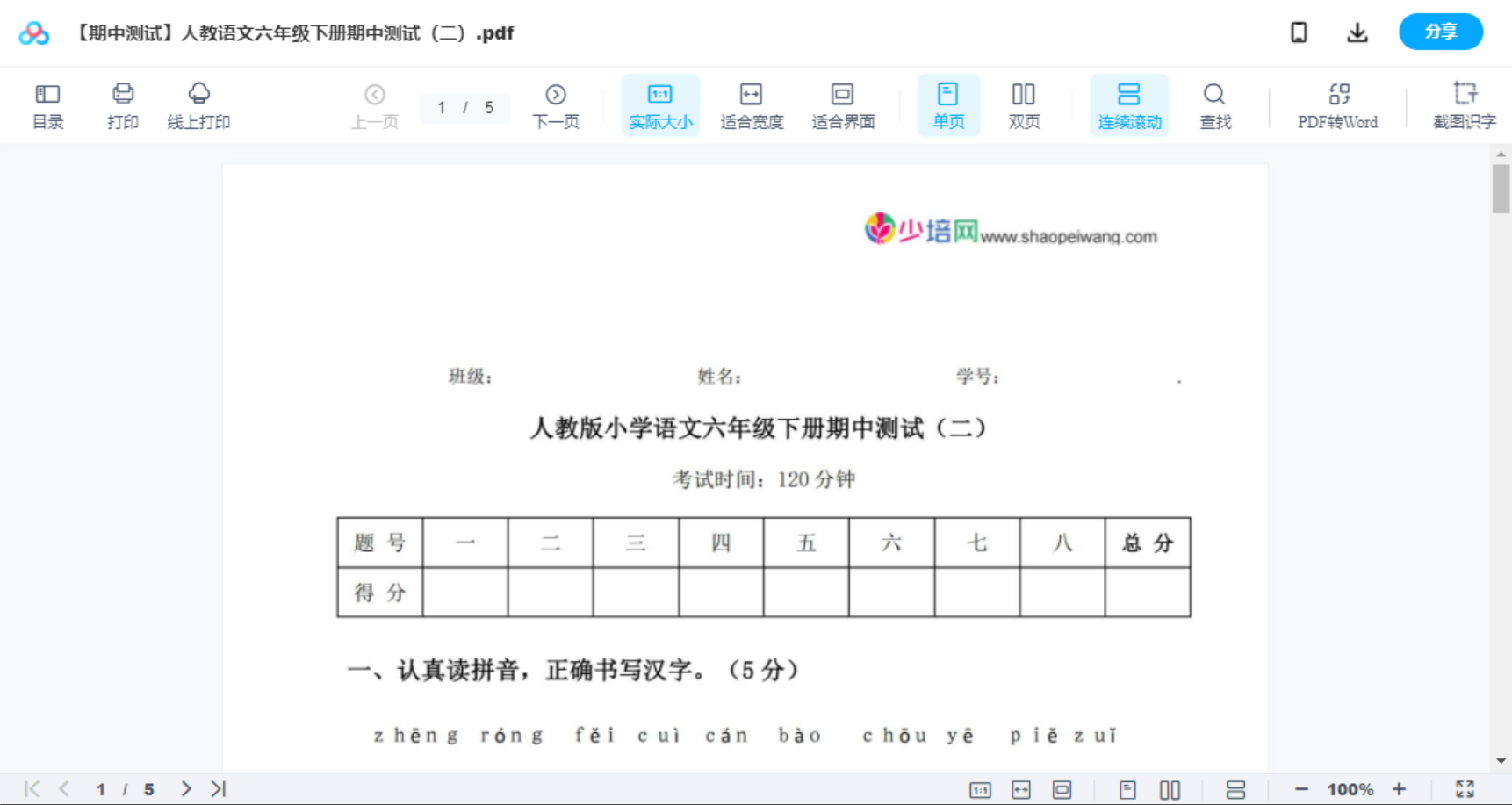Viewport: 1512px width, 805px height.
Task: Click the 打印 print icon
Action: (122, 104)
